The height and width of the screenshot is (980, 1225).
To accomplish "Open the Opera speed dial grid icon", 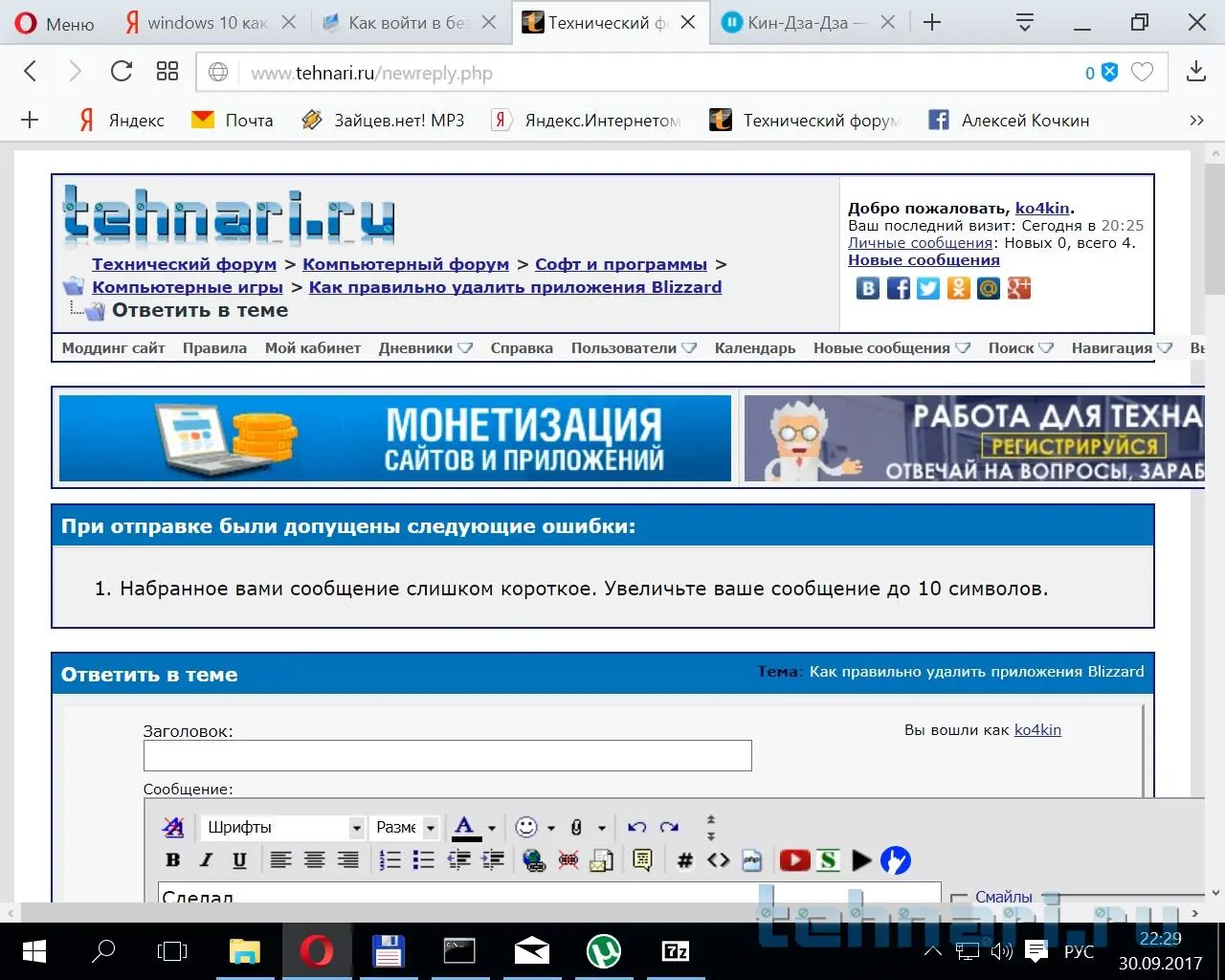I will pyautogui.click(x=167, y=72).
